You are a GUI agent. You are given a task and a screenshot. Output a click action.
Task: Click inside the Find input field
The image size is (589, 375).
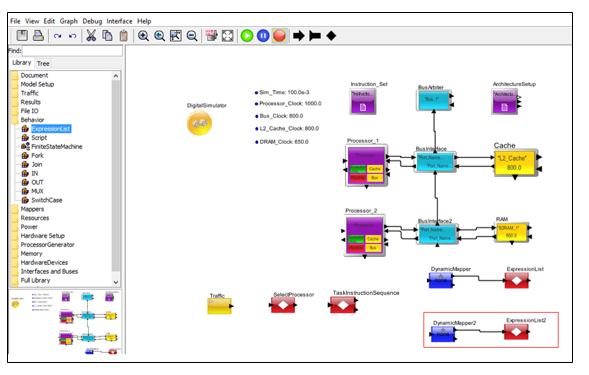pyautogui.click(x=72, y=51)
